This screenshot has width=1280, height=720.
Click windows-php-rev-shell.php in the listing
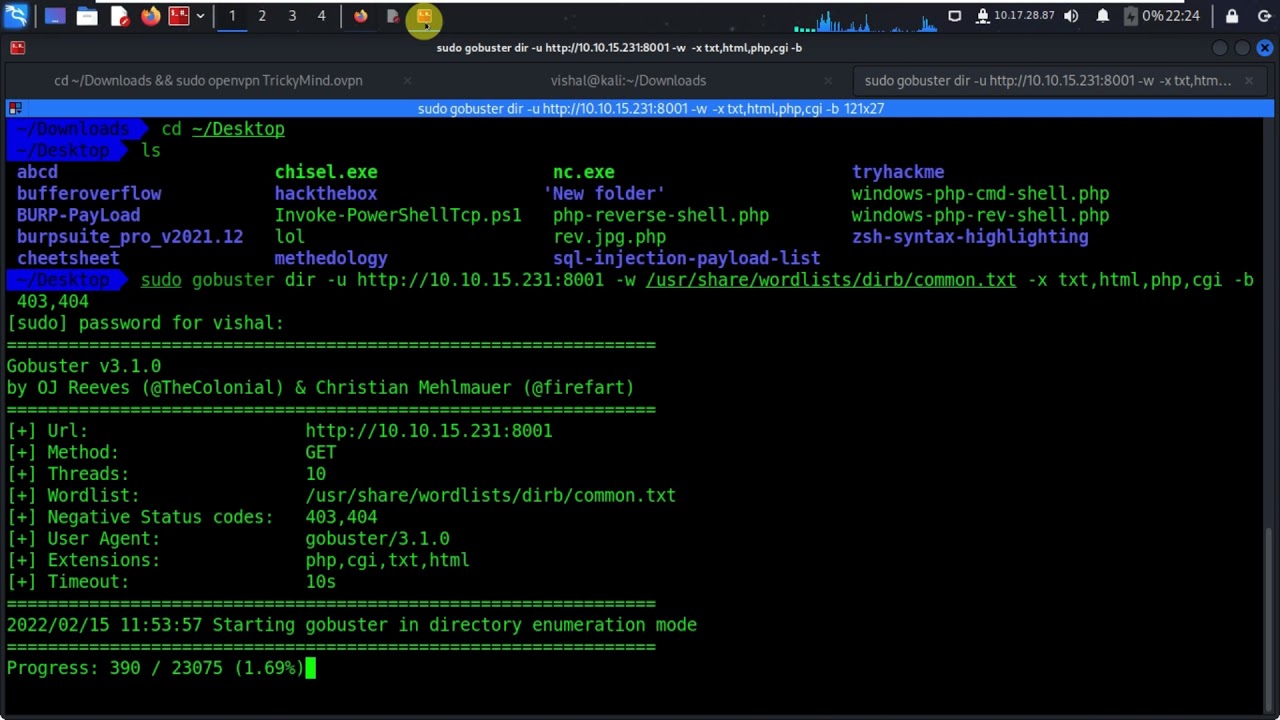click(980, 215)
